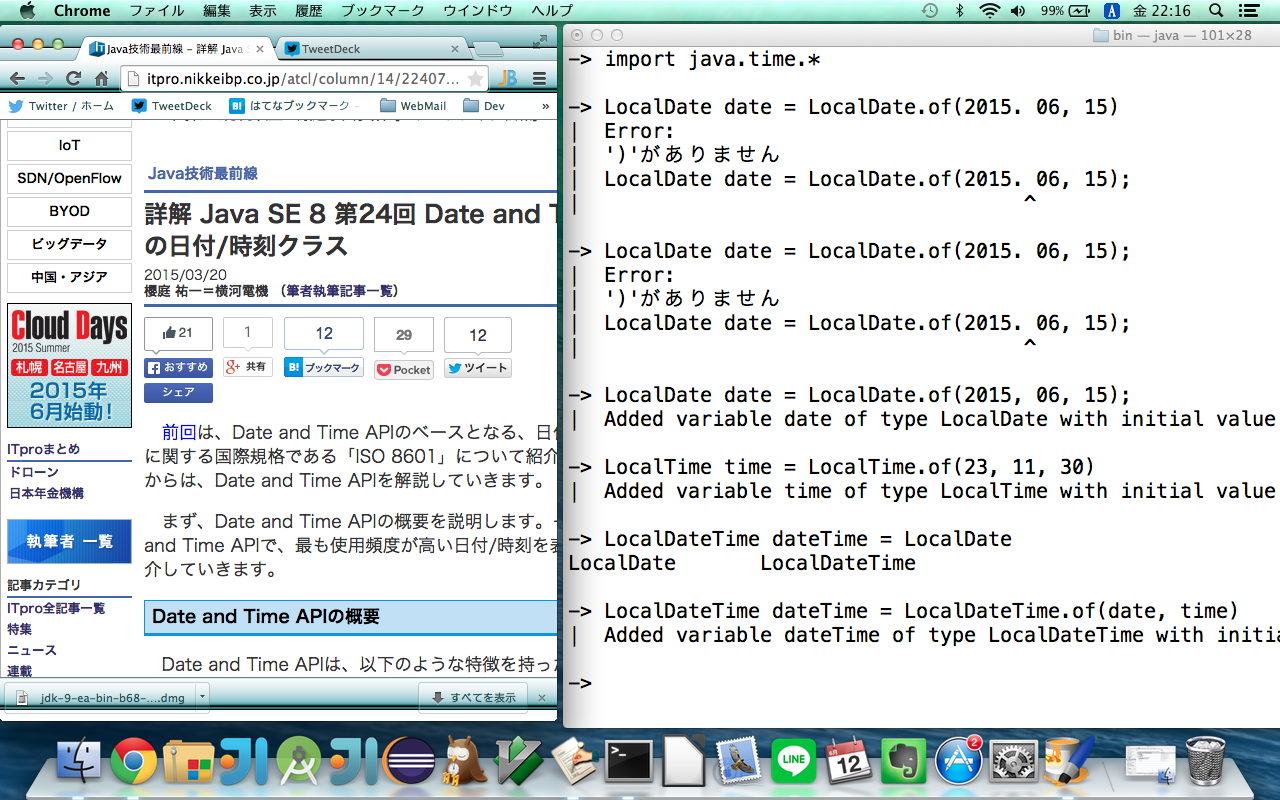Open the jdk-9-ea dmg download item
This screenshot has width=1280, height=800.
100,697
